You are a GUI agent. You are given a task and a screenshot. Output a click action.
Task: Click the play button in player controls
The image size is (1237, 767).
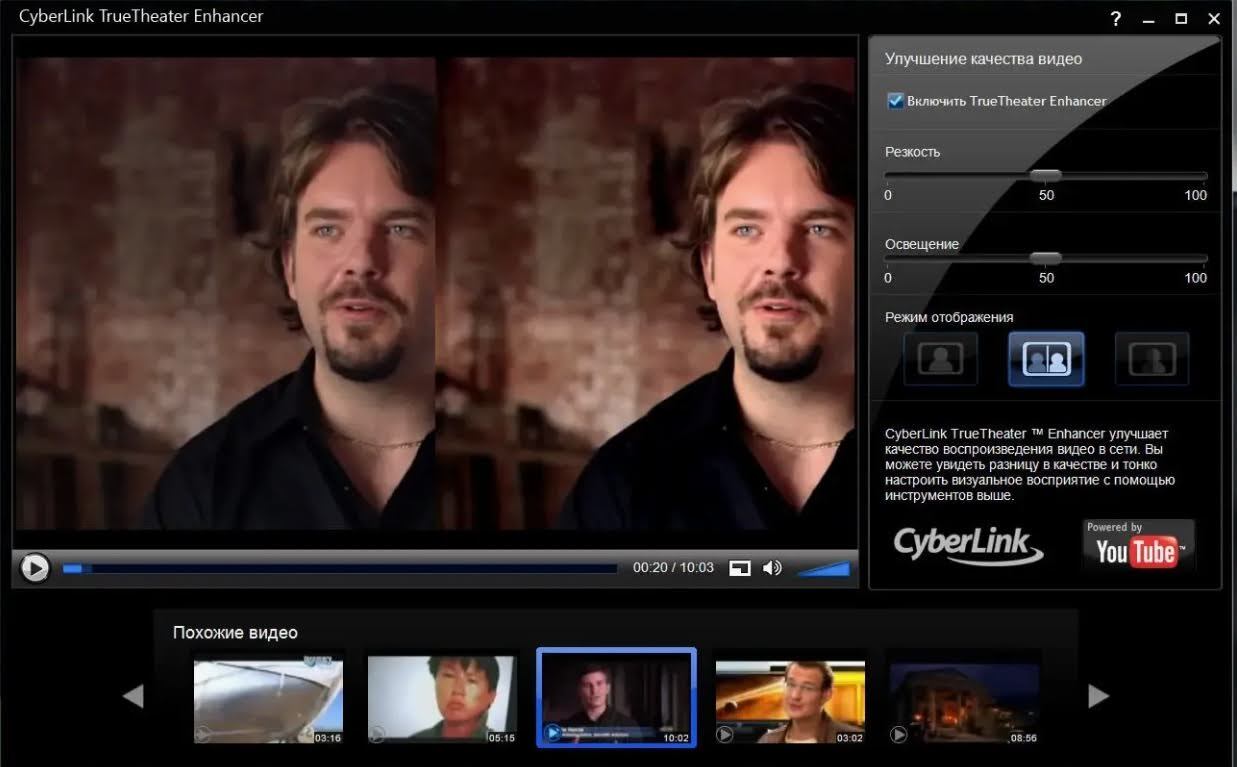pyautogui.click(x=34, y=568)
